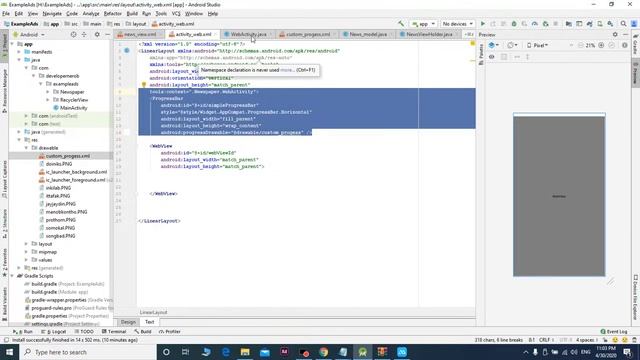Toggle the preview view options eye icon
Image resolution: width=640 pixels, height=360 pixels.
[491, 57]
